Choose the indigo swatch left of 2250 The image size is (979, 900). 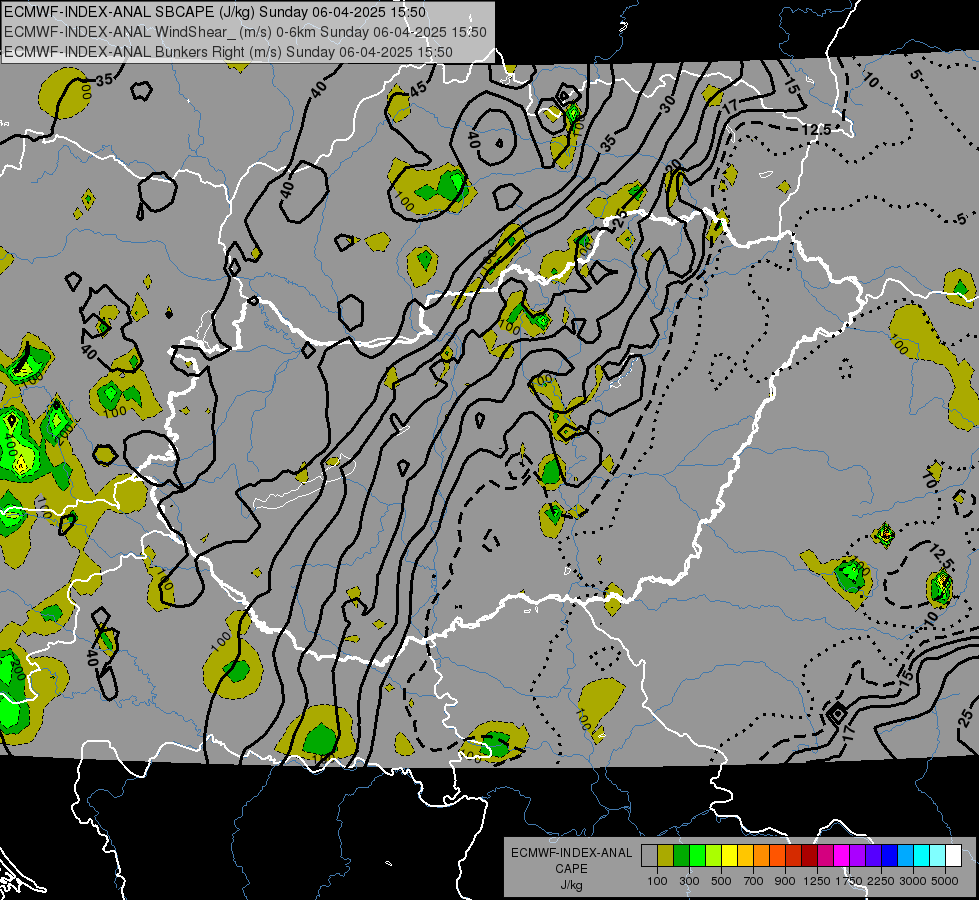873,855
